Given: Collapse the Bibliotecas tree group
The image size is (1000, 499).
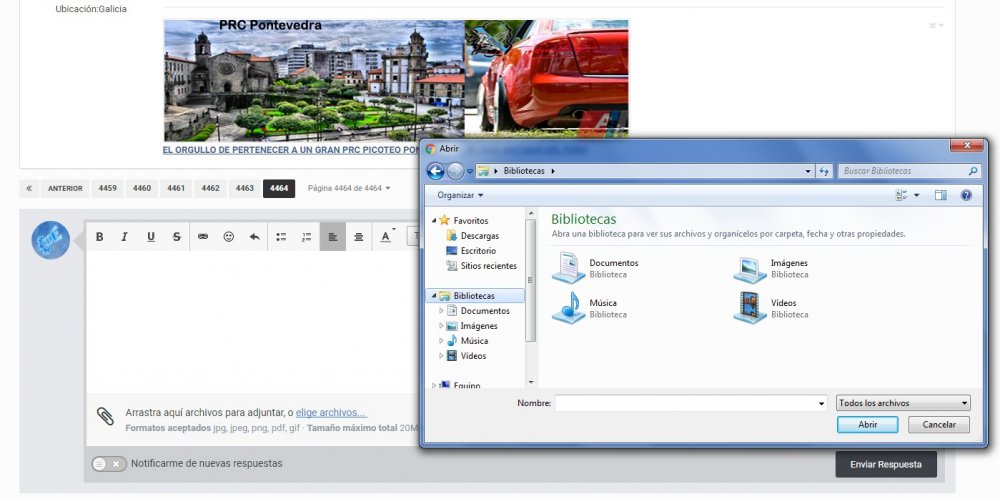Looking at the screenshot, I should (x=435, y=296).
